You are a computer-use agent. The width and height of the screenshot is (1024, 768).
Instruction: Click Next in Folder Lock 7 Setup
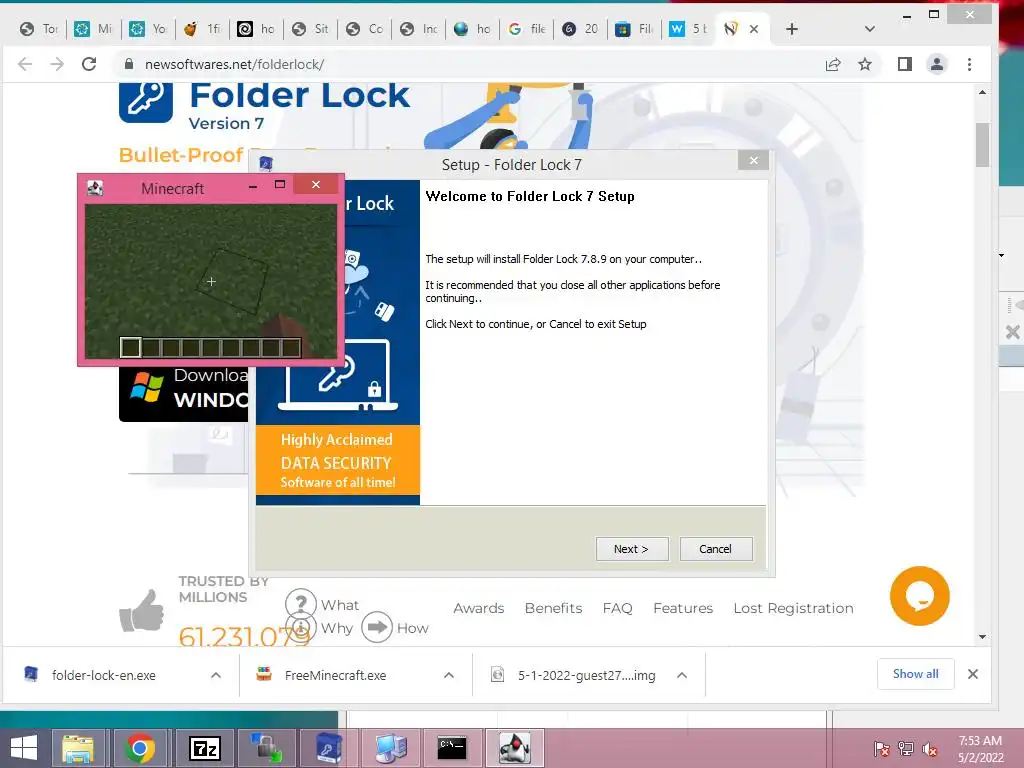[x=632, y=549]
